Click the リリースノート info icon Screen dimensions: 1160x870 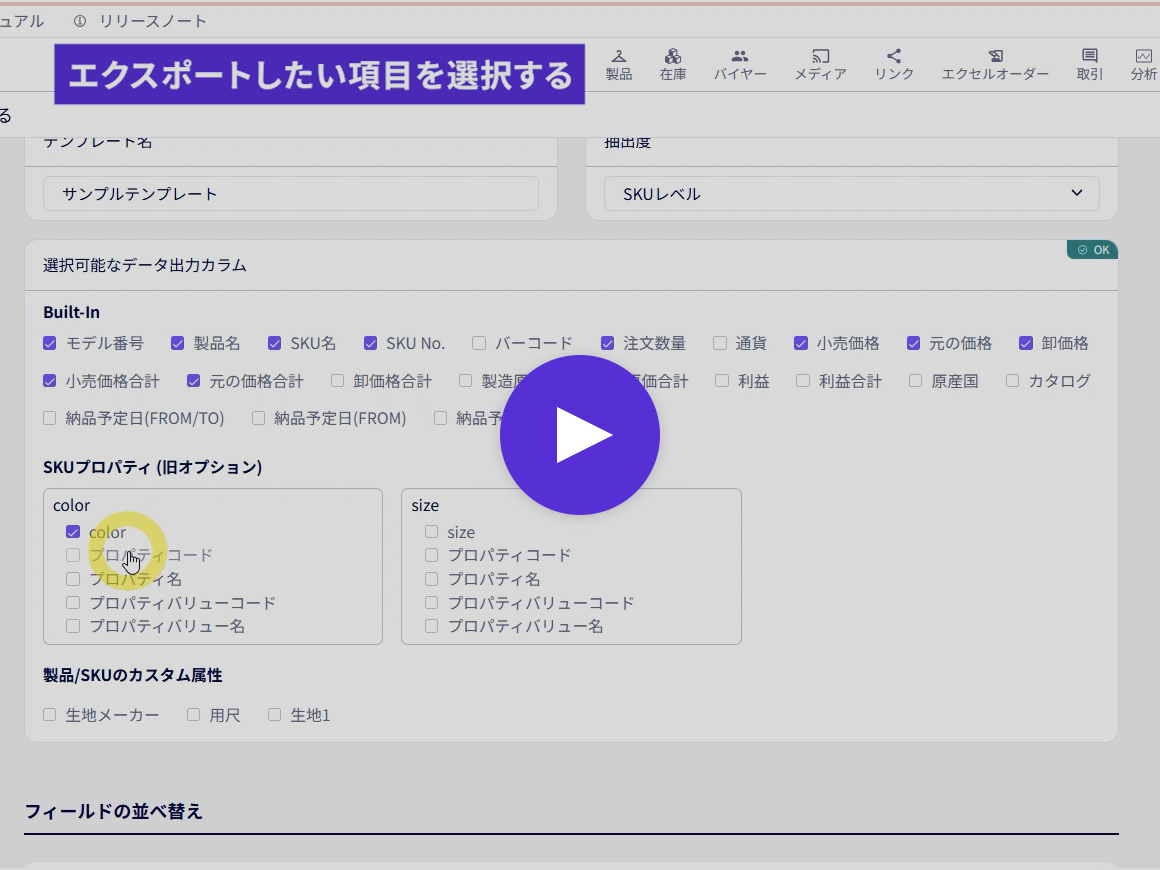pyautogui.click(x=80, y=21)
